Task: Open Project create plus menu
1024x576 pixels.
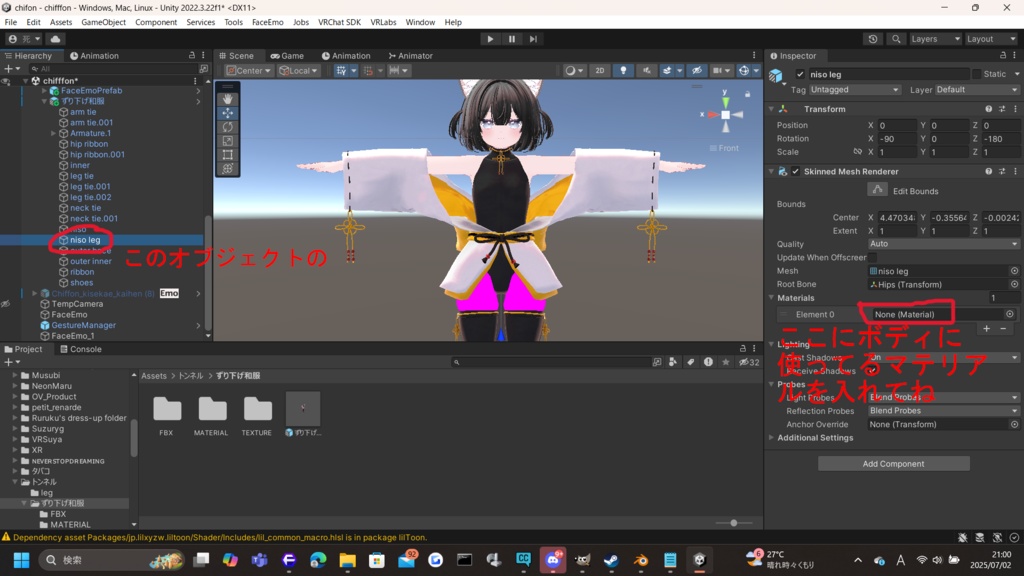Action: [x=10, y=362]
